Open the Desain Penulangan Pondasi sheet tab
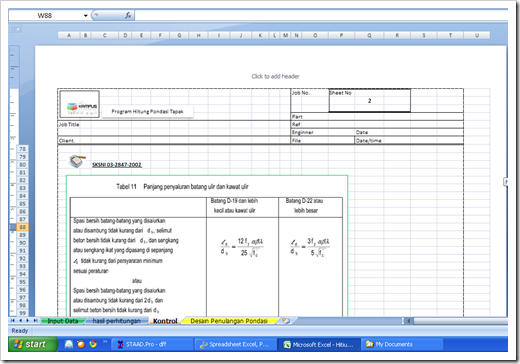Image resolution: width=520 pixels, height=364 pixels. 229,321
